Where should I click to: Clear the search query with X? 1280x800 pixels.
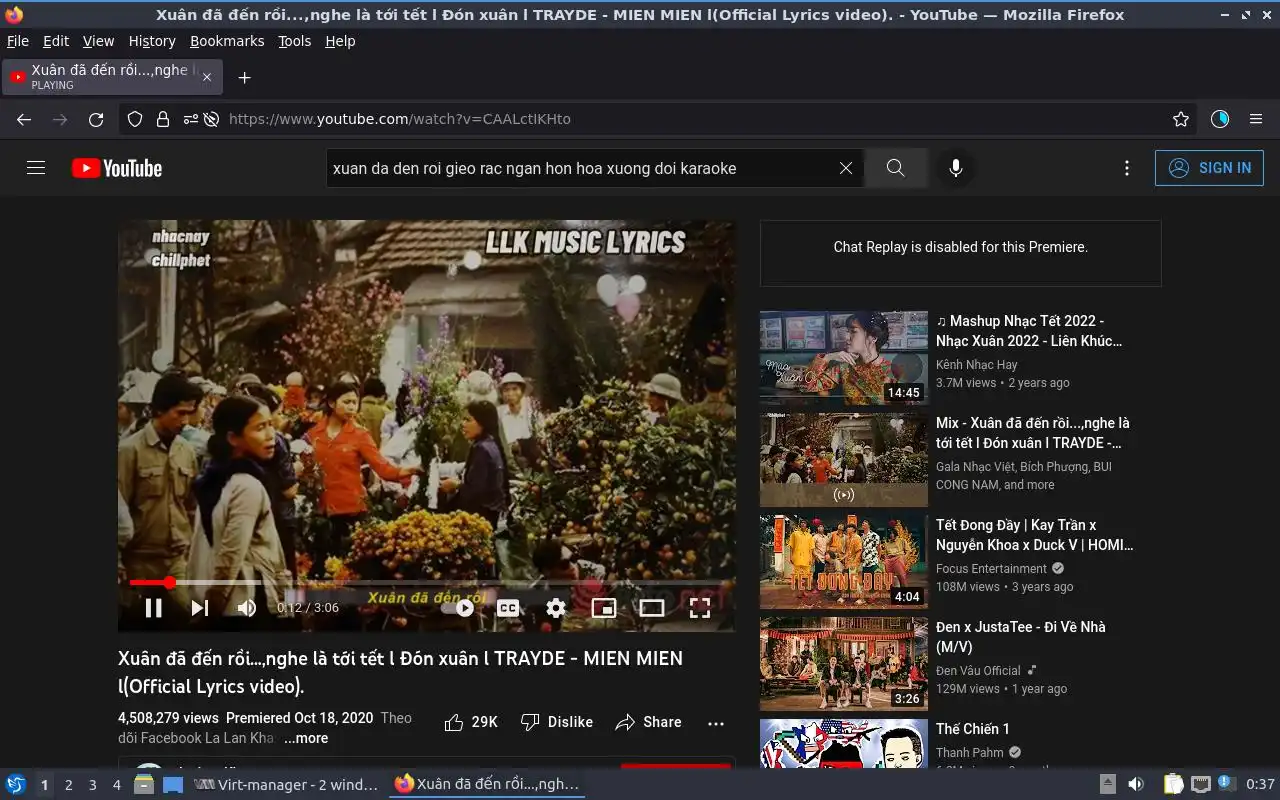846,168
